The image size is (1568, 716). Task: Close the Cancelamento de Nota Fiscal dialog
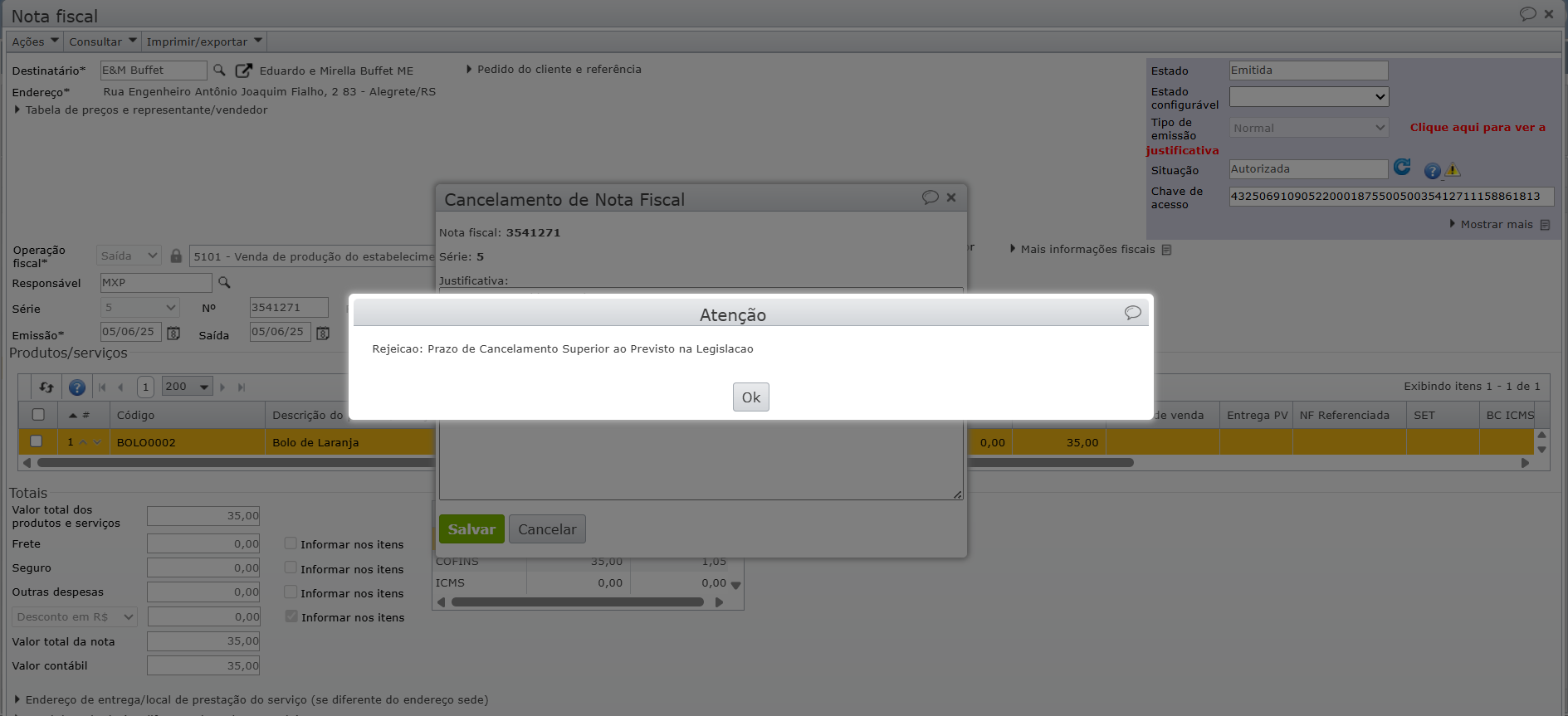point(951,197)
